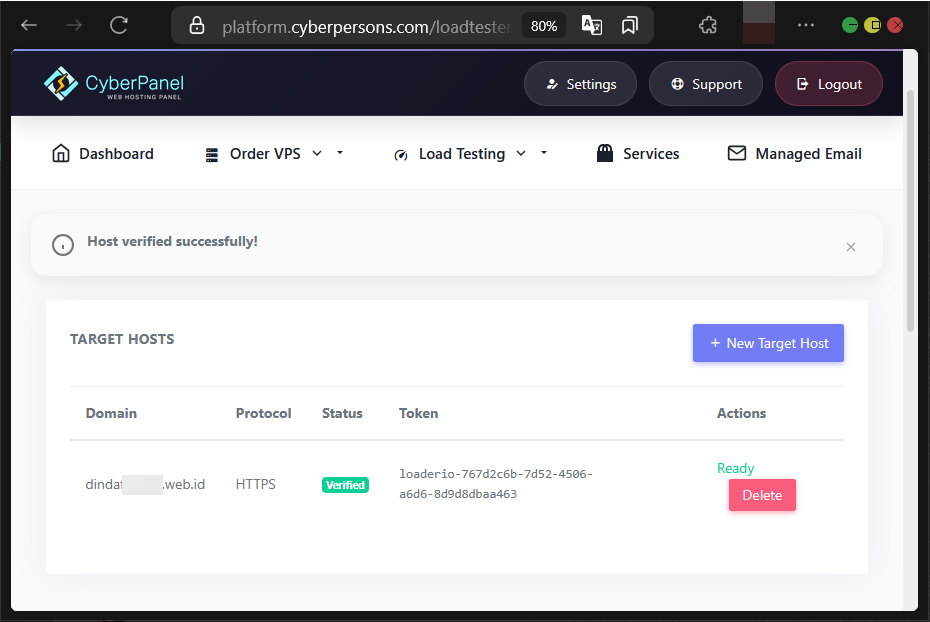Screen dimensions: 930x622
Task: Dismiss the Host verified alert
Action: [x=851, y=247]
